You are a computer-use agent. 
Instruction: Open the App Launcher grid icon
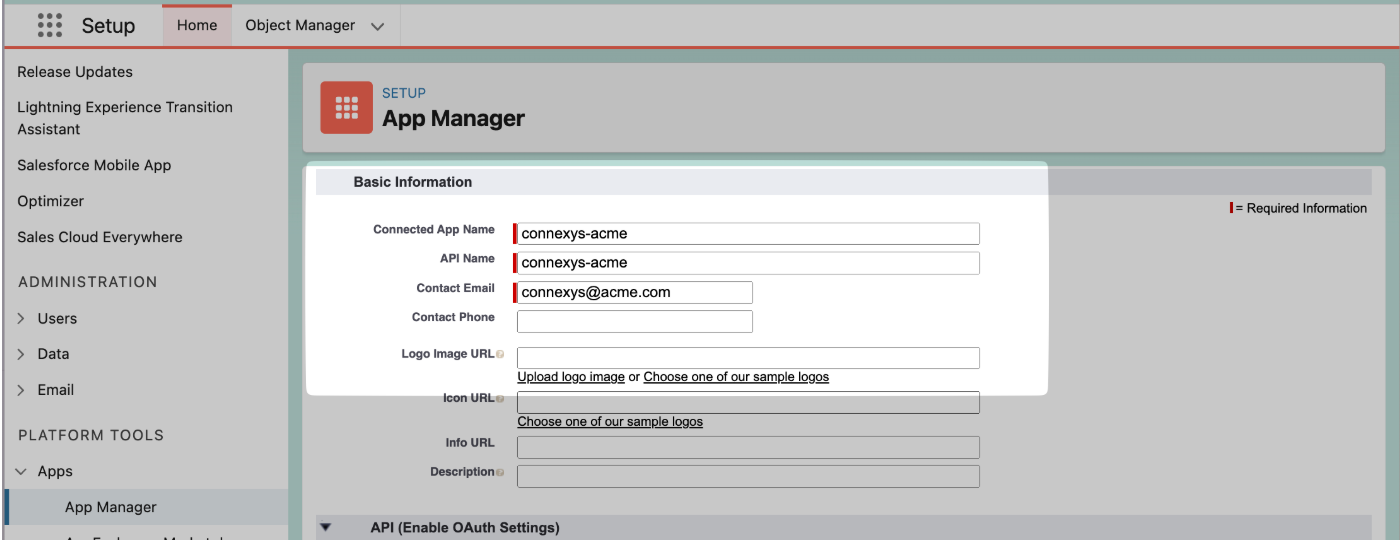point(50,25)
